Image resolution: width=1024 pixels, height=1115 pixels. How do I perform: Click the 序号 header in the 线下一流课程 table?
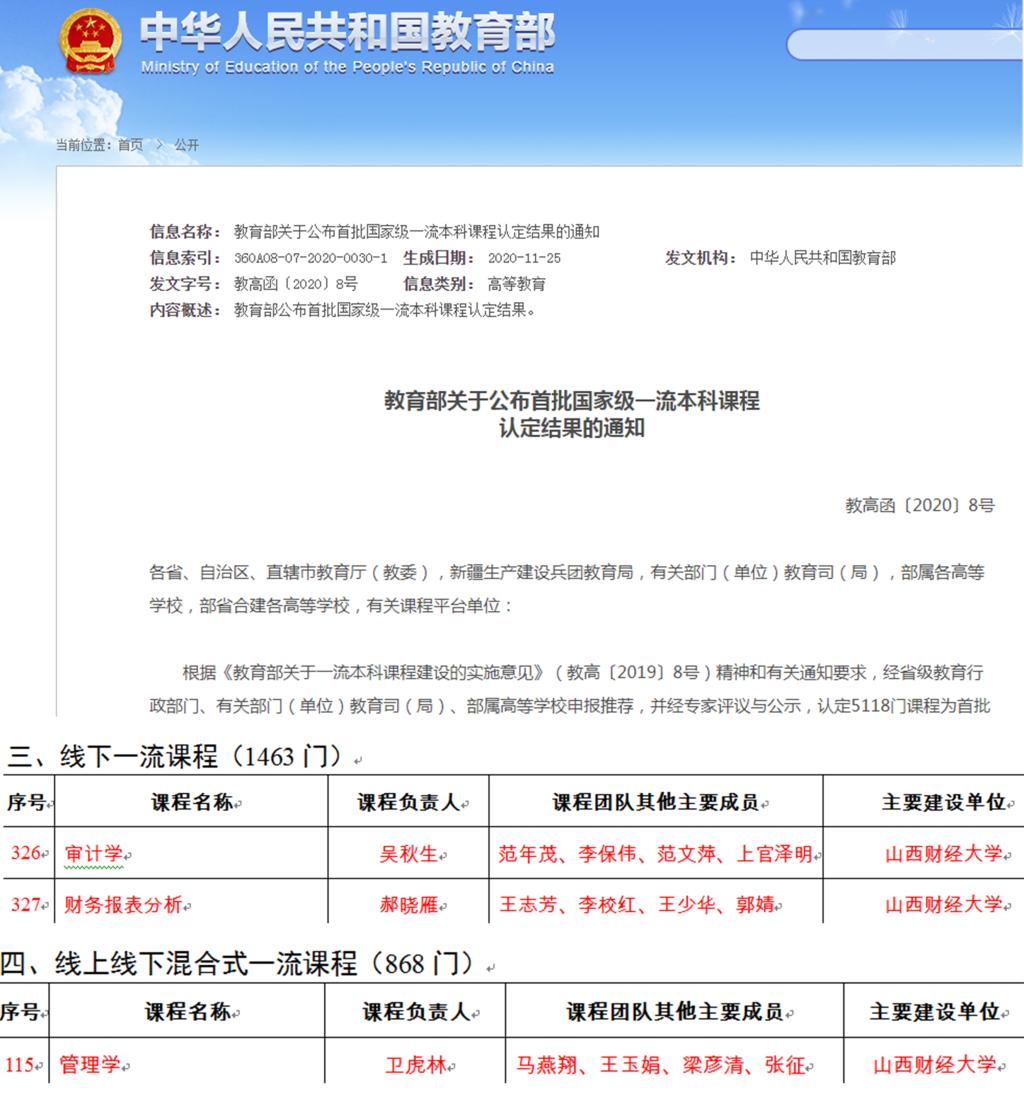coord(26,802)
